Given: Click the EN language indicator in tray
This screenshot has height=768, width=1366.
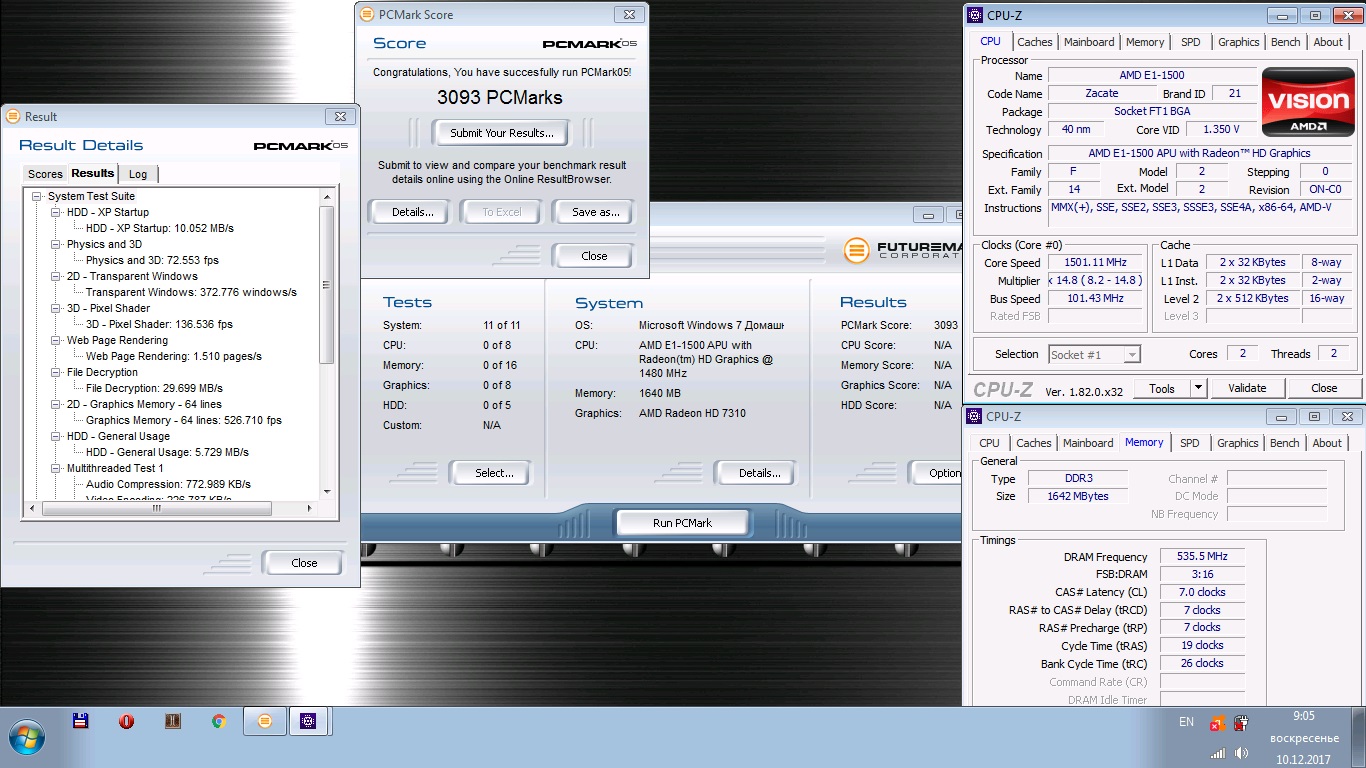Looking at the screenshot, I should click(x=1187, y=722).
